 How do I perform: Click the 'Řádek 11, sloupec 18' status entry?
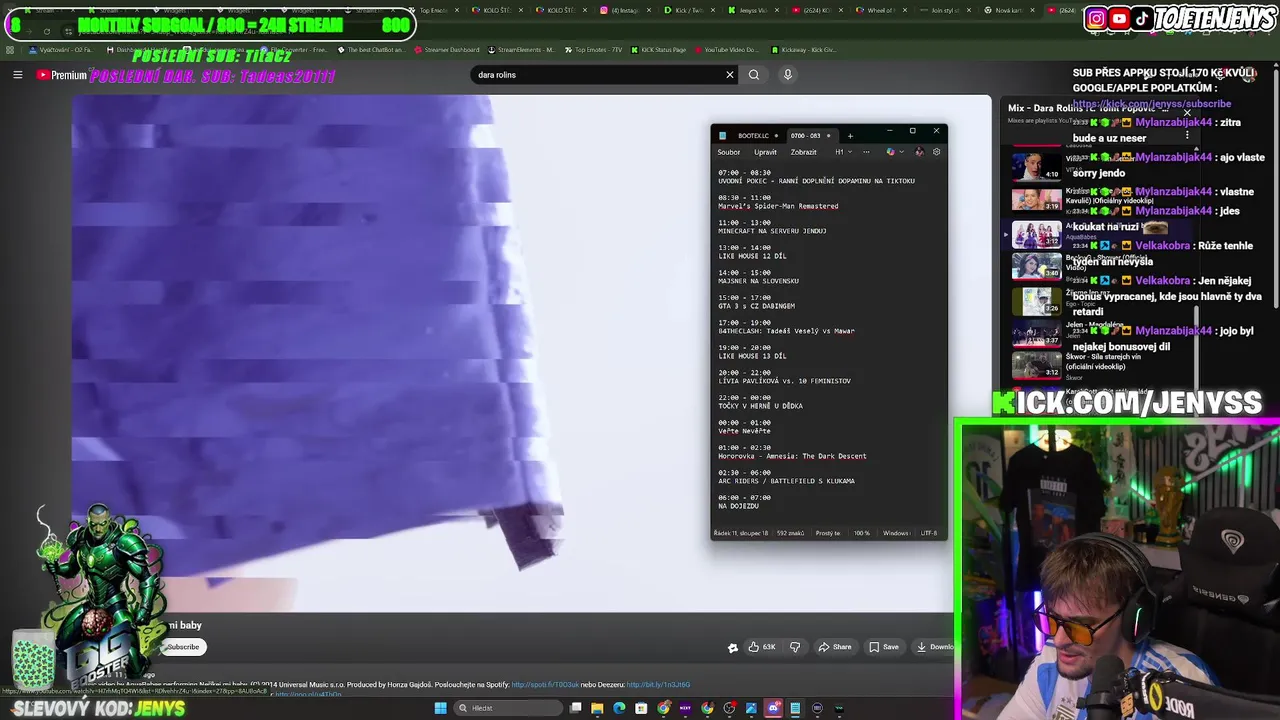[x=741, y=533]
